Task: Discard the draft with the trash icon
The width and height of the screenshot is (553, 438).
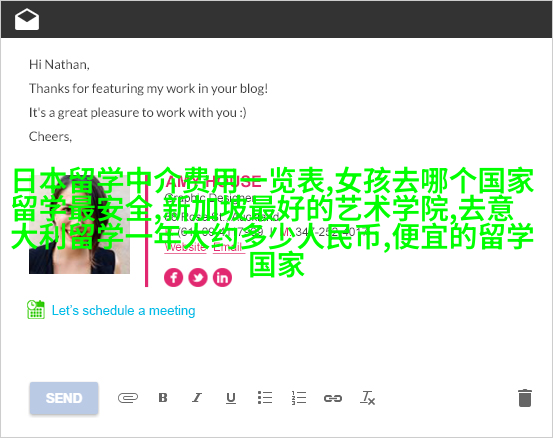Action: (525, 398)
